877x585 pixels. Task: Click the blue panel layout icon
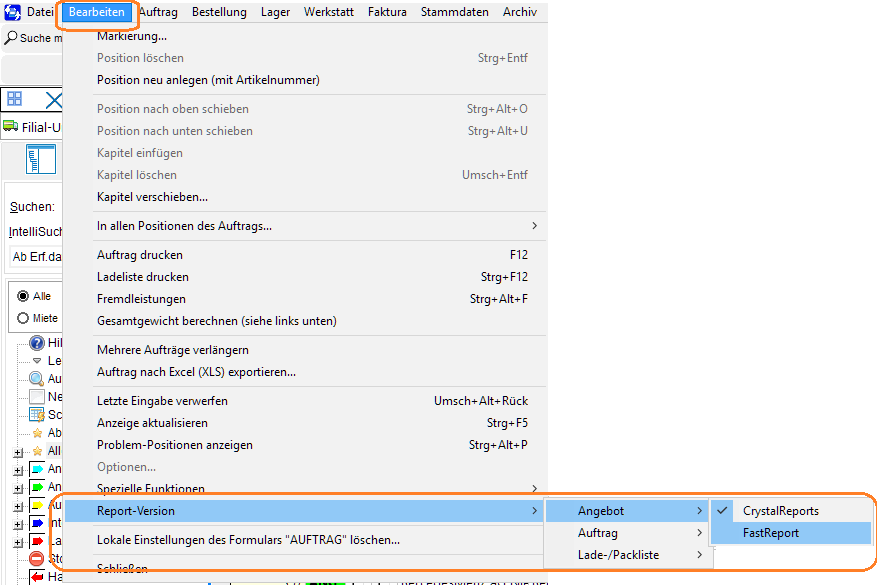[41, 159]
